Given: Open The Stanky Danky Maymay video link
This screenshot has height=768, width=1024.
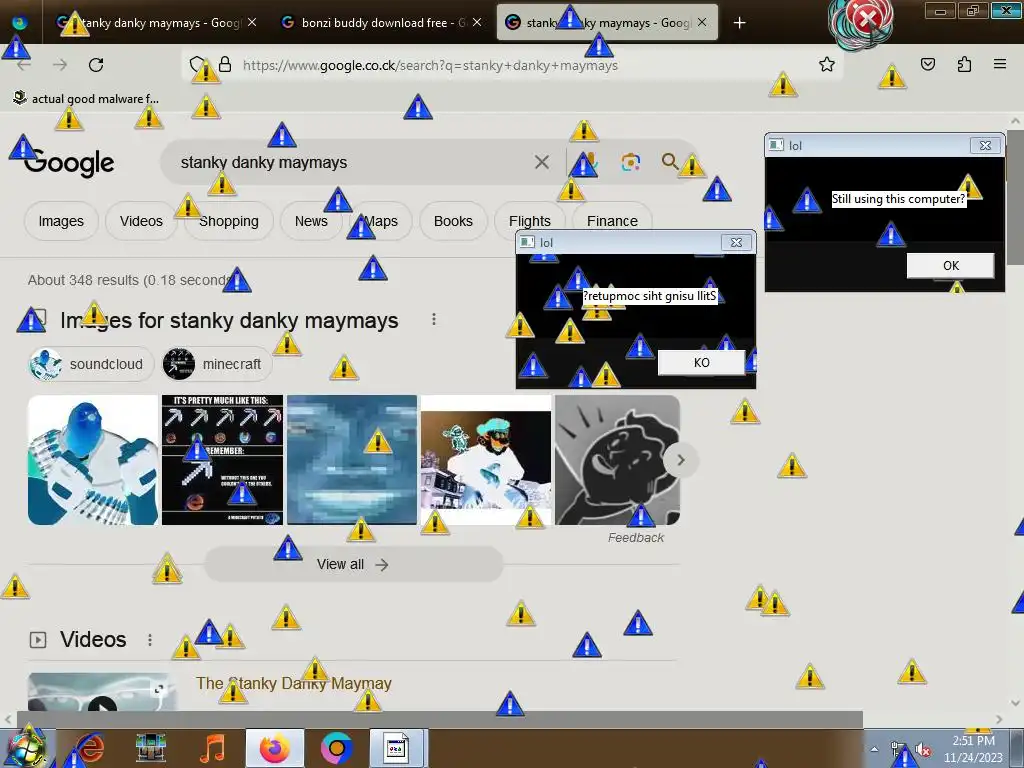Looking at the screenshot, I should 294,683.
